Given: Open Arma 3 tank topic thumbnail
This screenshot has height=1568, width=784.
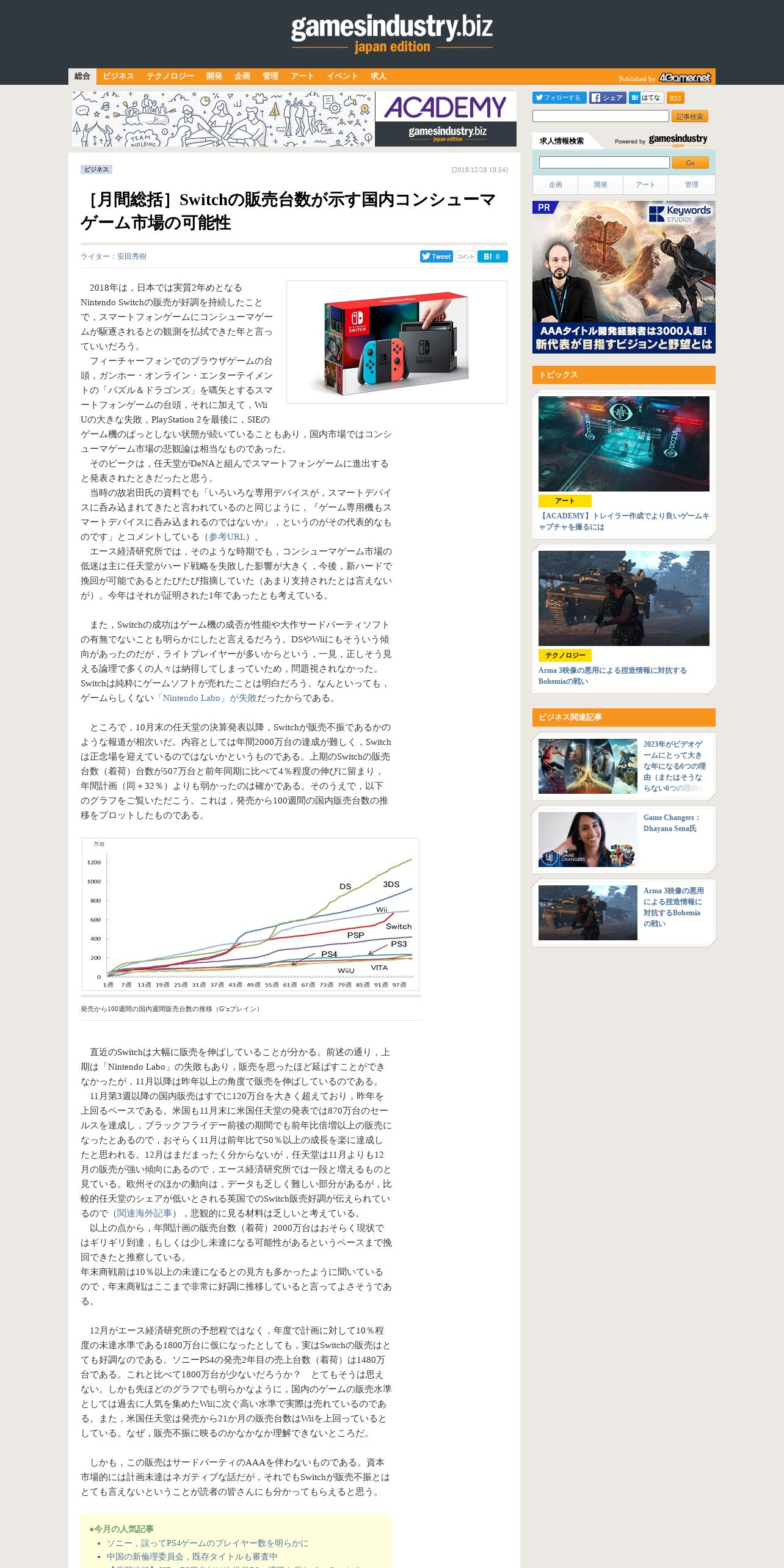Looking at the screenshot, I should [x=624, y=598].
